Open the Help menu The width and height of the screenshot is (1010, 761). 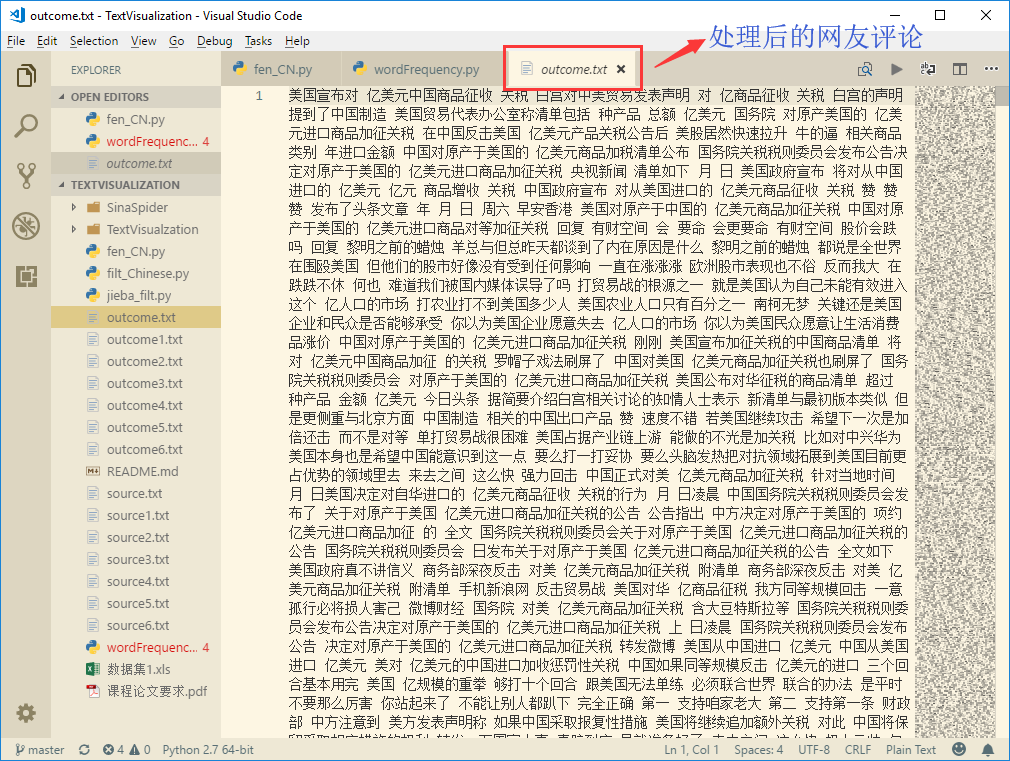297,41
